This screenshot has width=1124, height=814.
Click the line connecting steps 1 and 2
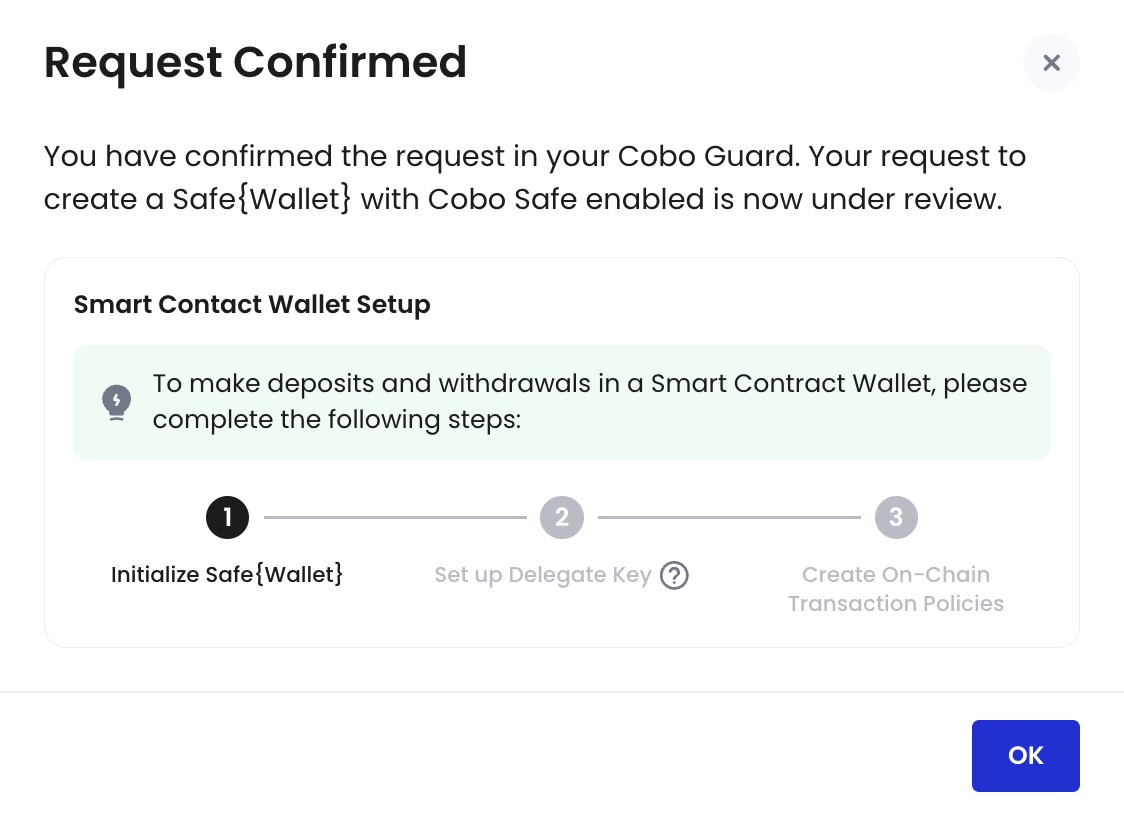click(x=395, y=517)
